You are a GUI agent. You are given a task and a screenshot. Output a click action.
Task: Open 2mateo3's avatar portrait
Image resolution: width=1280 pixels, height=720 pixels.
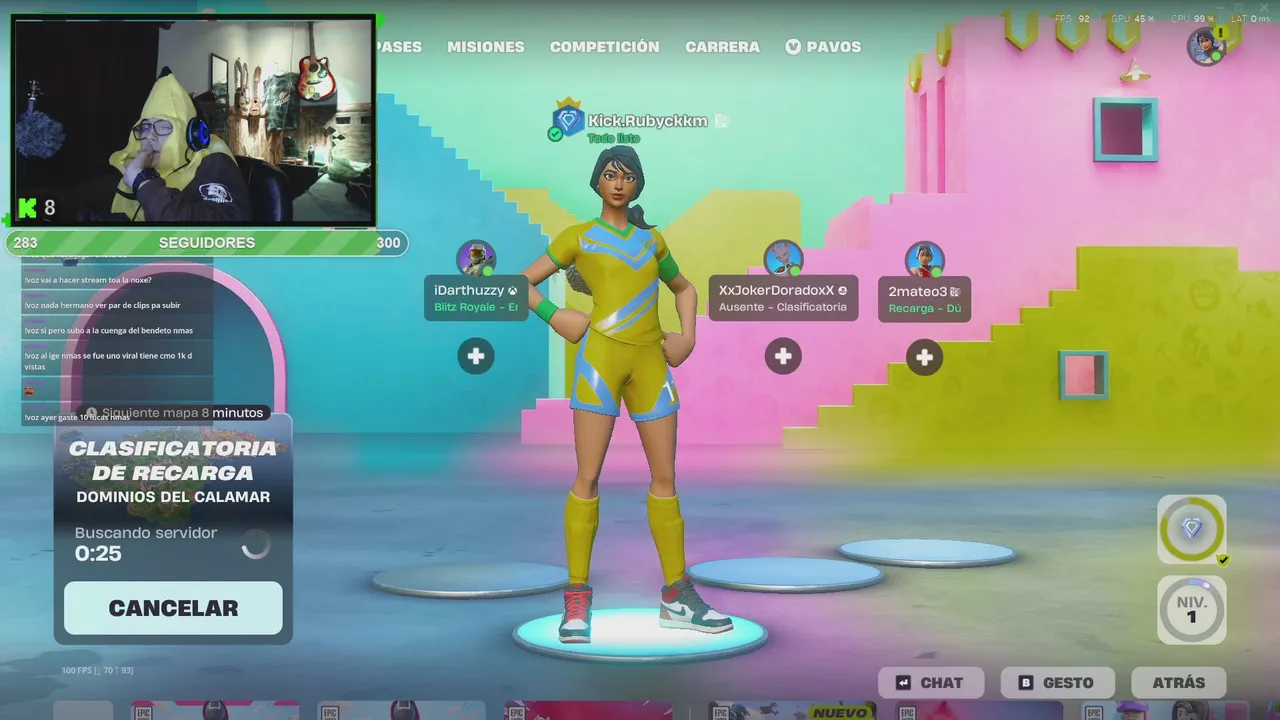(925, 260)
